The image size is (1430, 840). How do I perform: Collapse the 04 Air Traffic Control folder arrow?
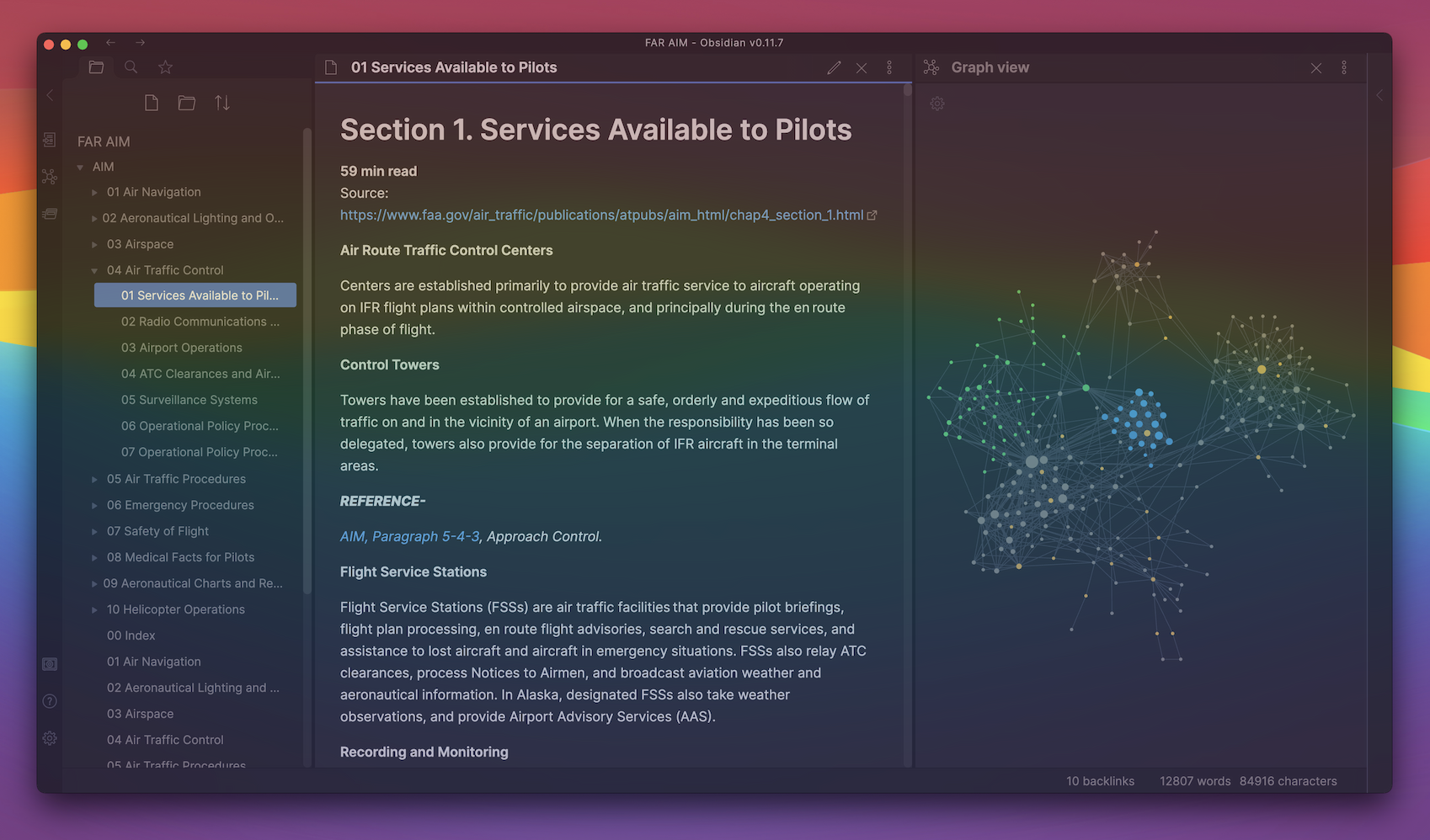click(x=94, y=270)
